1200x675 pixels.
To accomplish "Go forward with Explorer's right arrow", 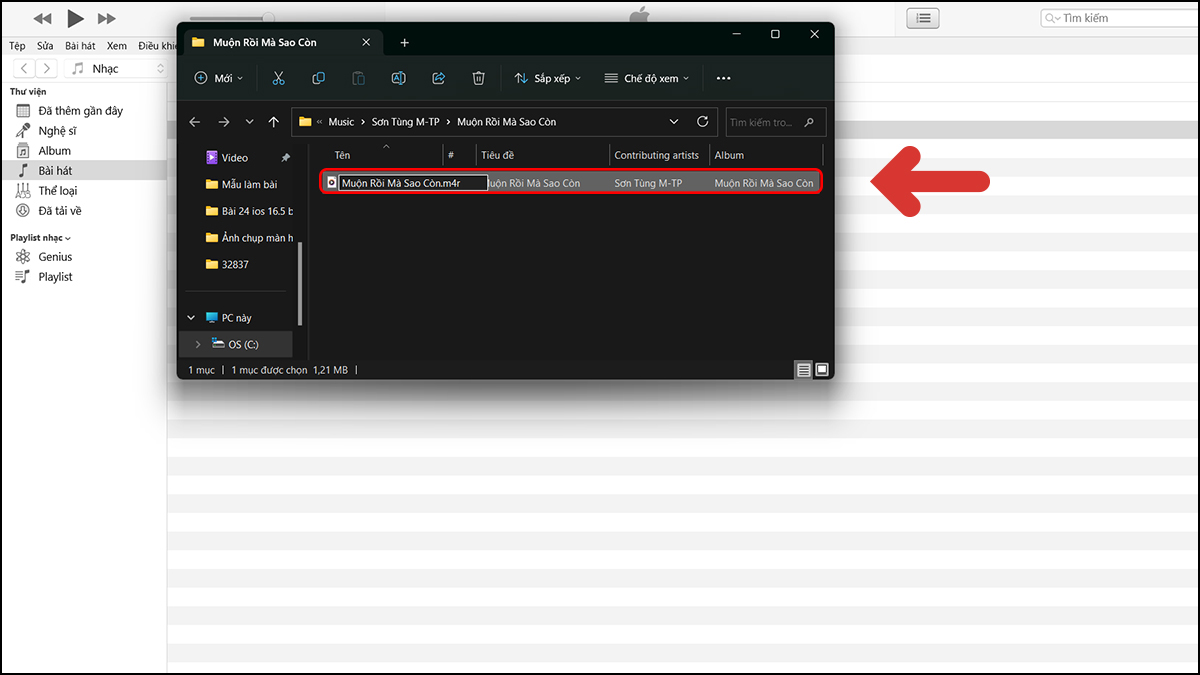I will click(223, 122).
